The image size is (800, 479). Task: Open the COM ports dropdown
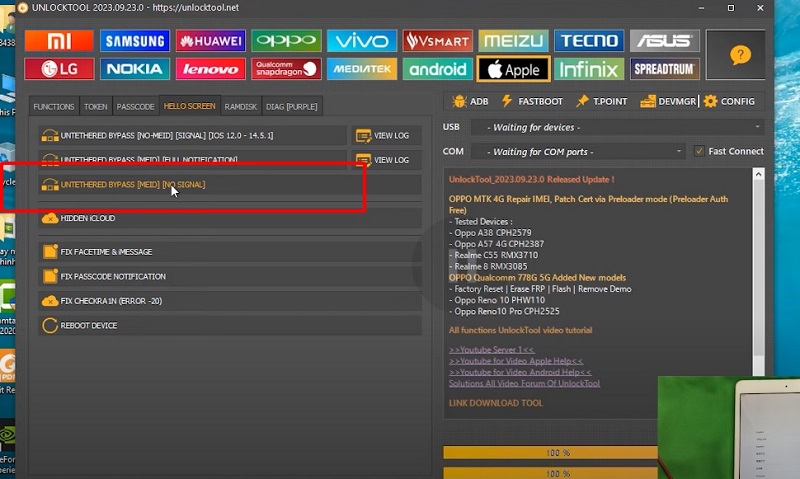tap(578, 151)
